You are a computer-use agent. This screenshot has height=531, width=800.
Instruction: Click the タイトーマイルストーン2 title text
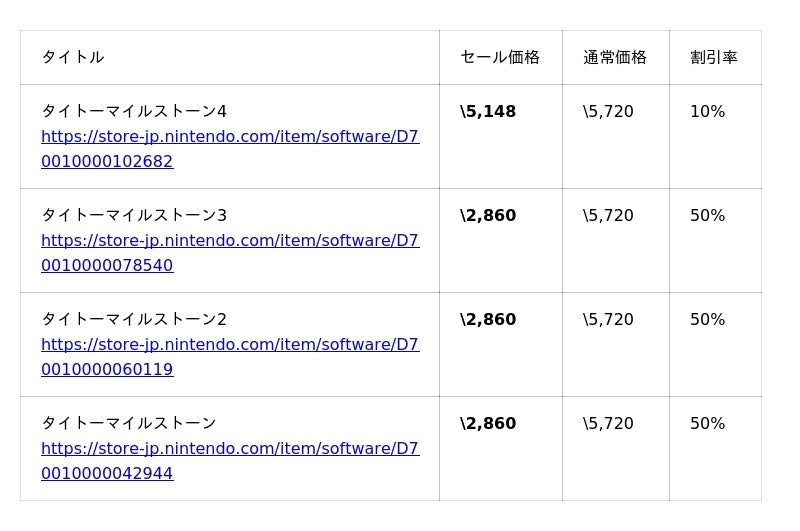[134, 320]
